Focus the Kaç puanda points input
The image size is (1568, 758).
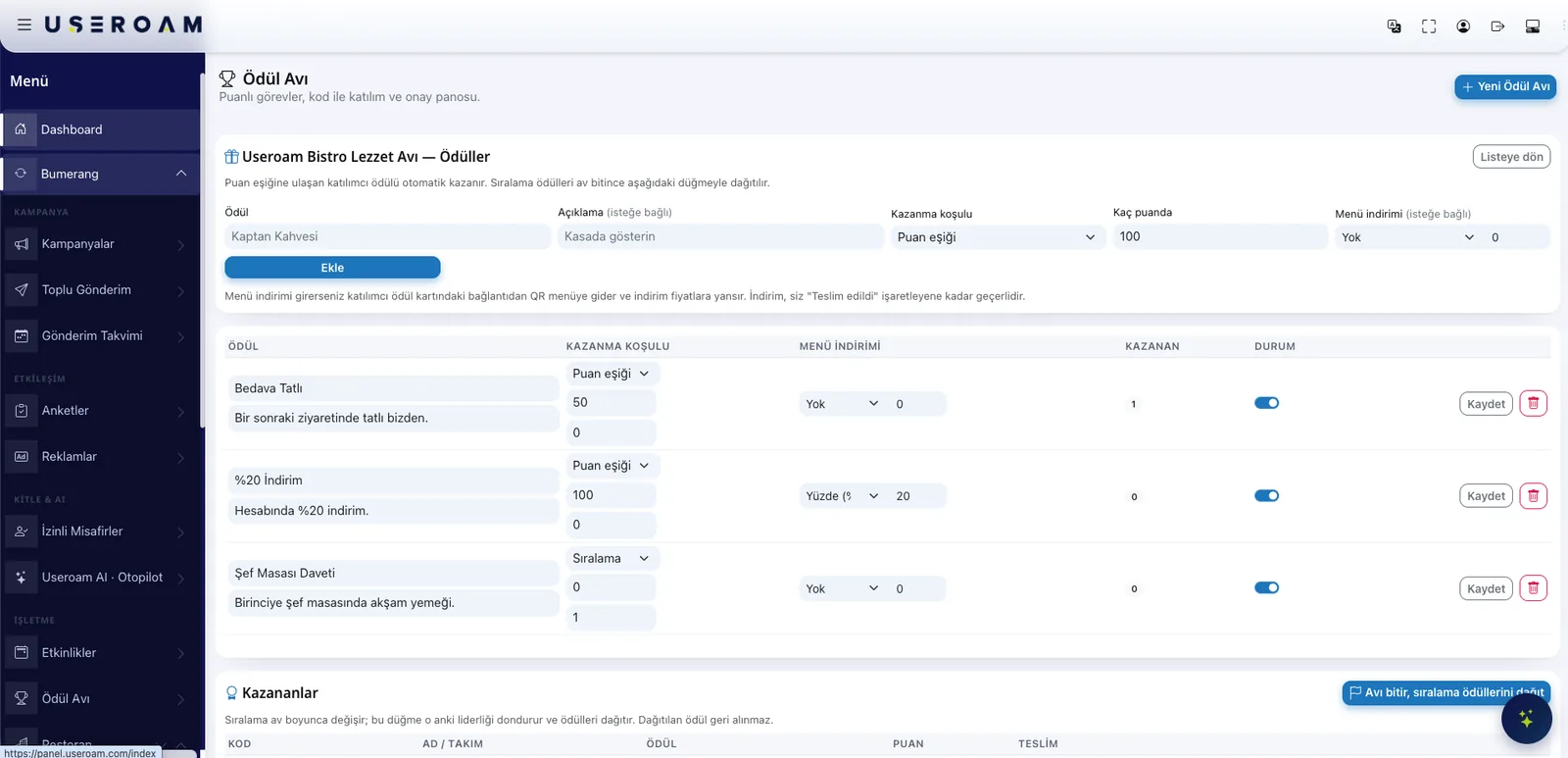(1220, 236)
